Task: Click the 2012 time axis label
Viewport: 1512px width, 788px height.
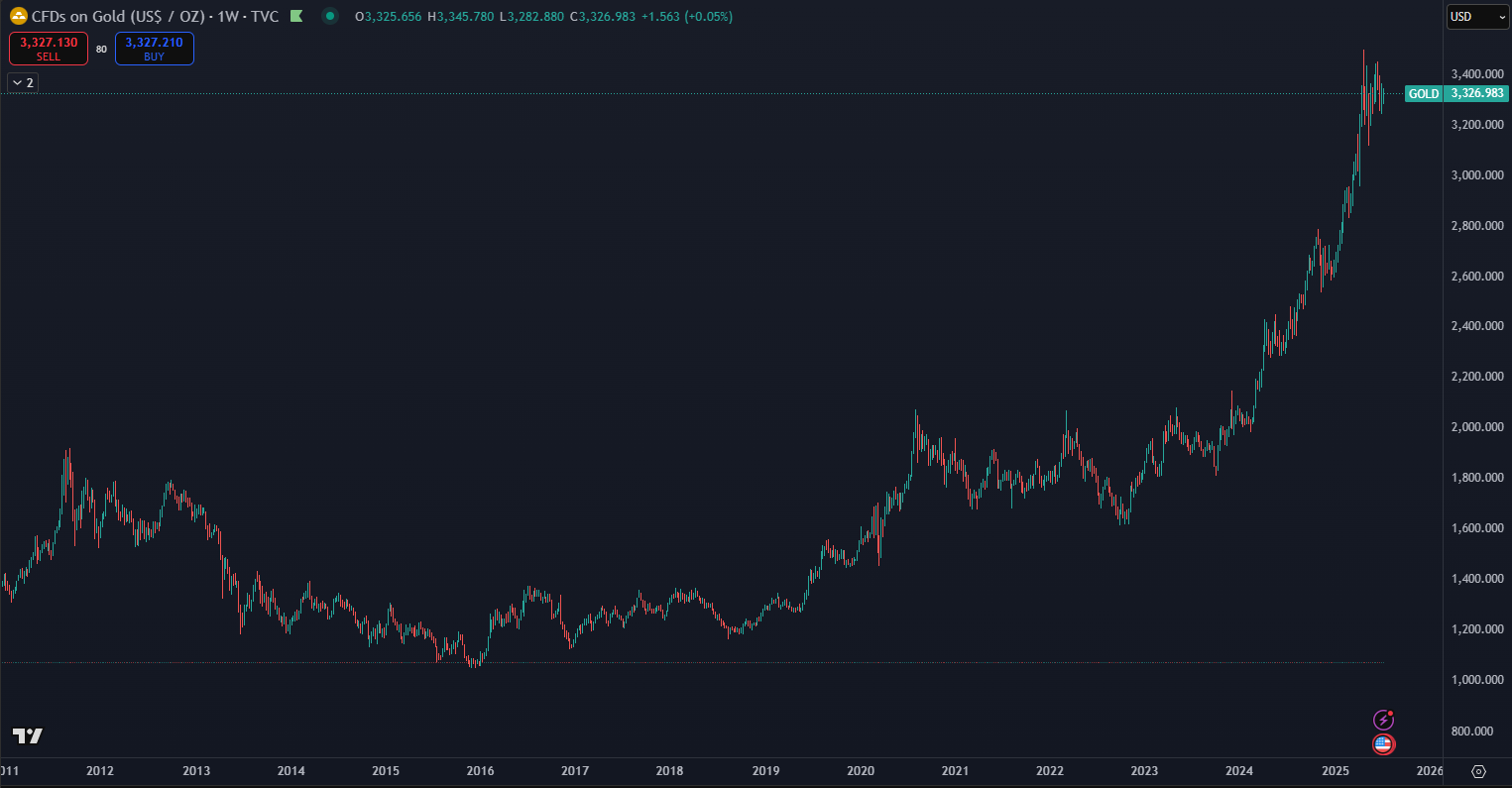Action: click(100, 771)
